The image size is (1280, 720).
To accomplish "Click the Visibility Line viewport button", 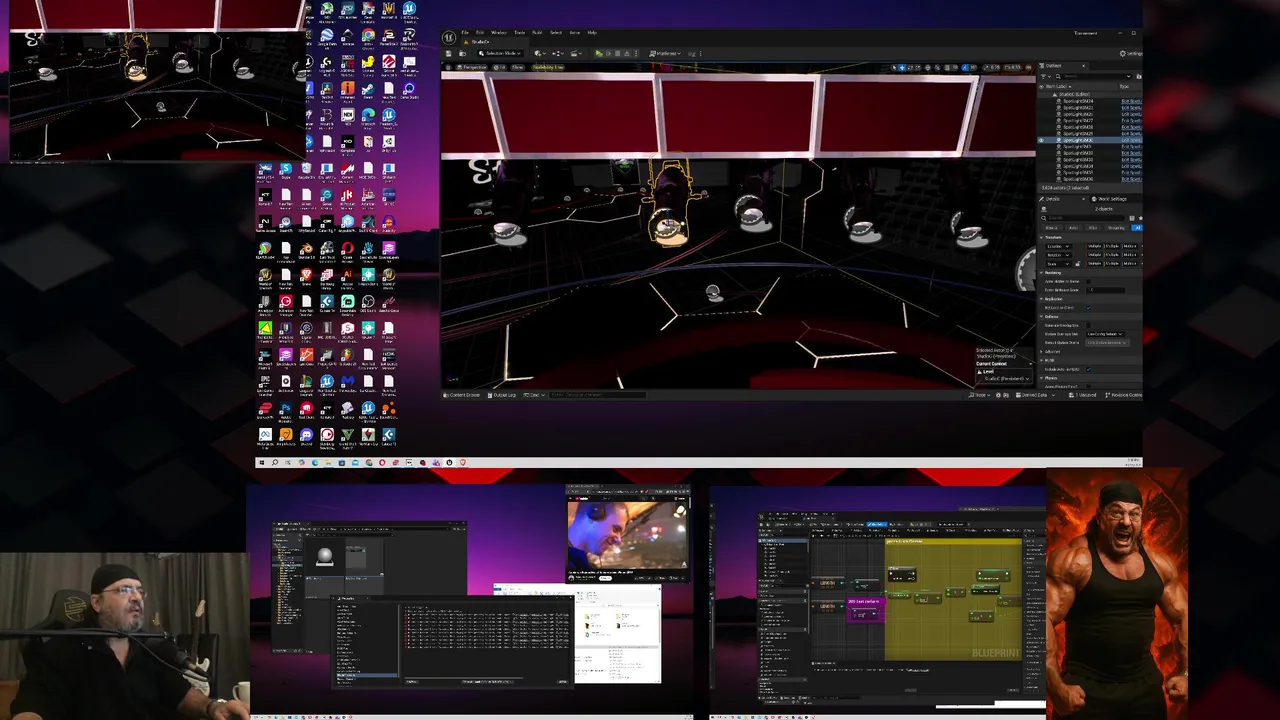I will pos(548,67).
